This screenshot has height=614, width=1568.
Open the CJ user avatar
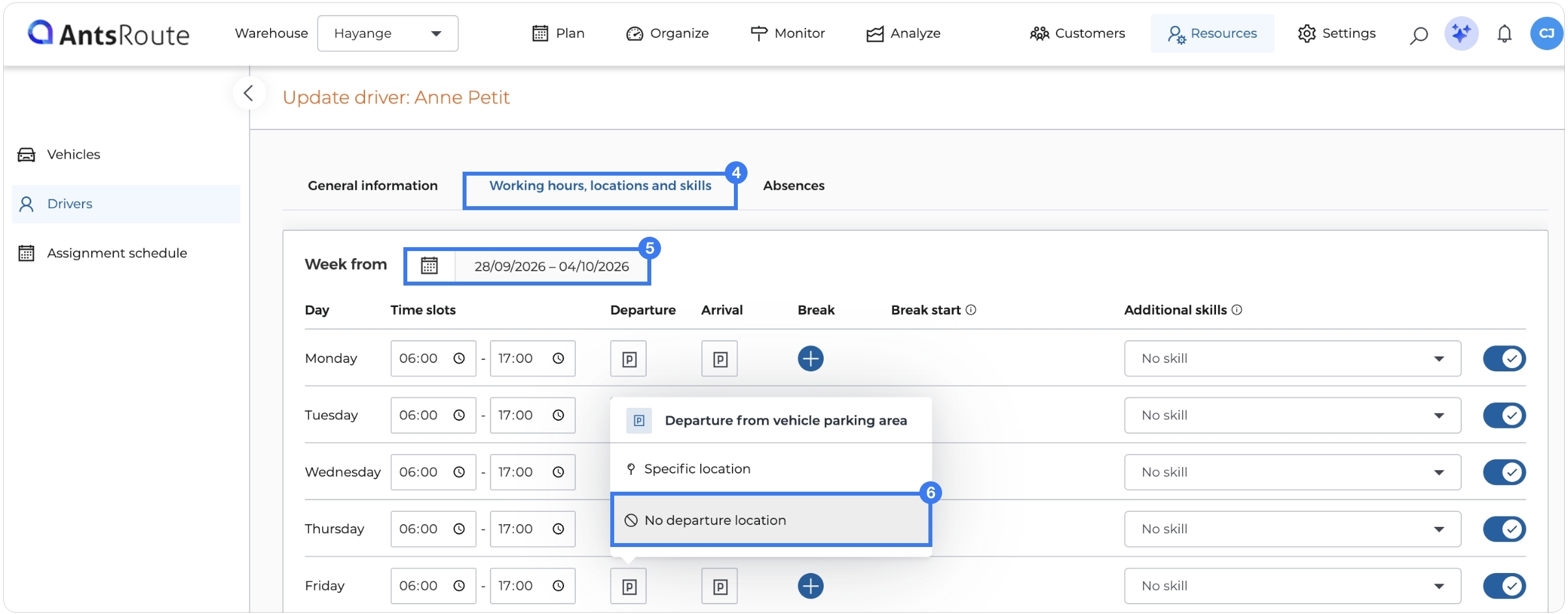coord(1547,33)
